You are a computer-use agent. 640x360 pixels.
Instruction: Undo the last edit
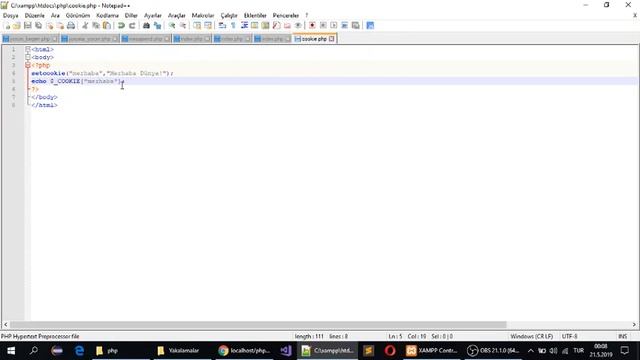coord(121,26)
